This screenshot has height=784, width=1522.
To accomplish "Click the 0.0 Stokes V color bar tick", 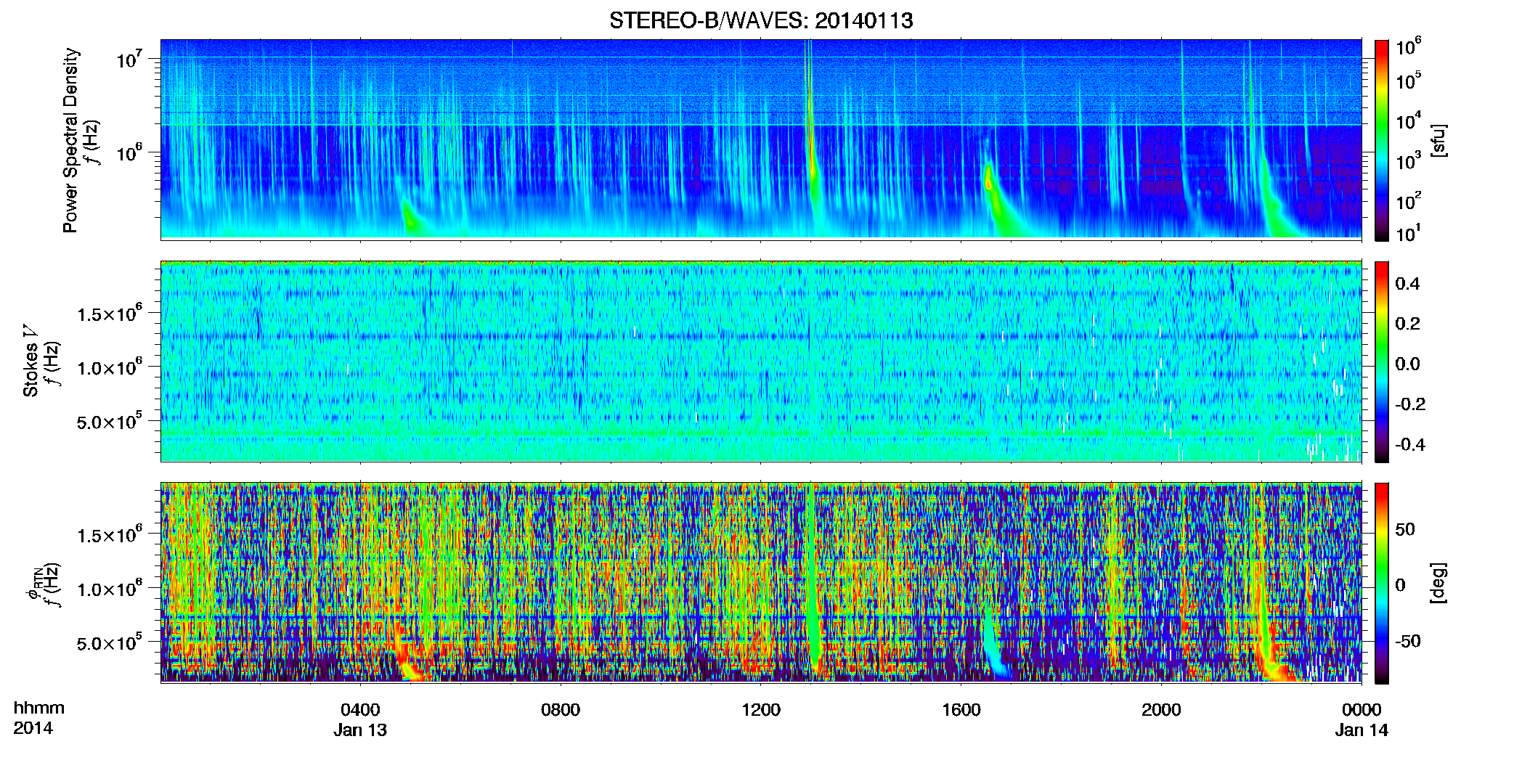I will tap(1407, 364).
